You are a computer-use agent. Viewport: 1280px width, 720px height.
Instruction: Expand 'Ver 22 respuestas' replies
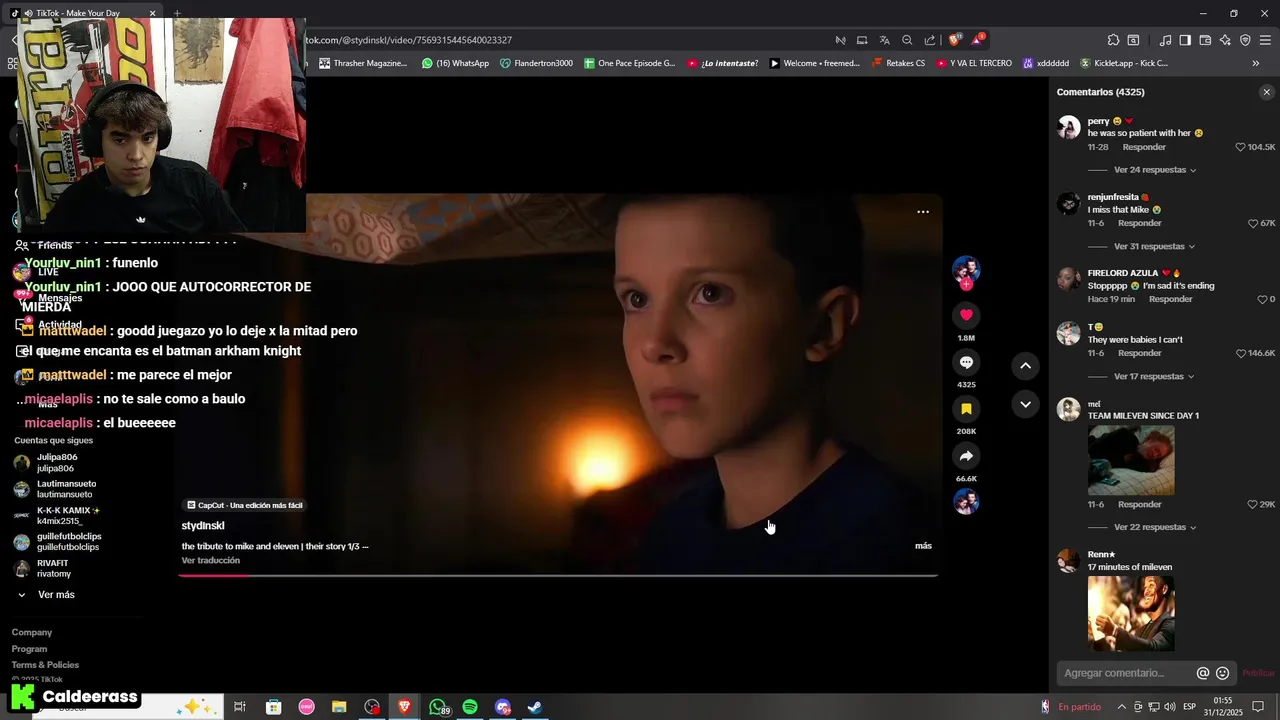coord(1155,527)
